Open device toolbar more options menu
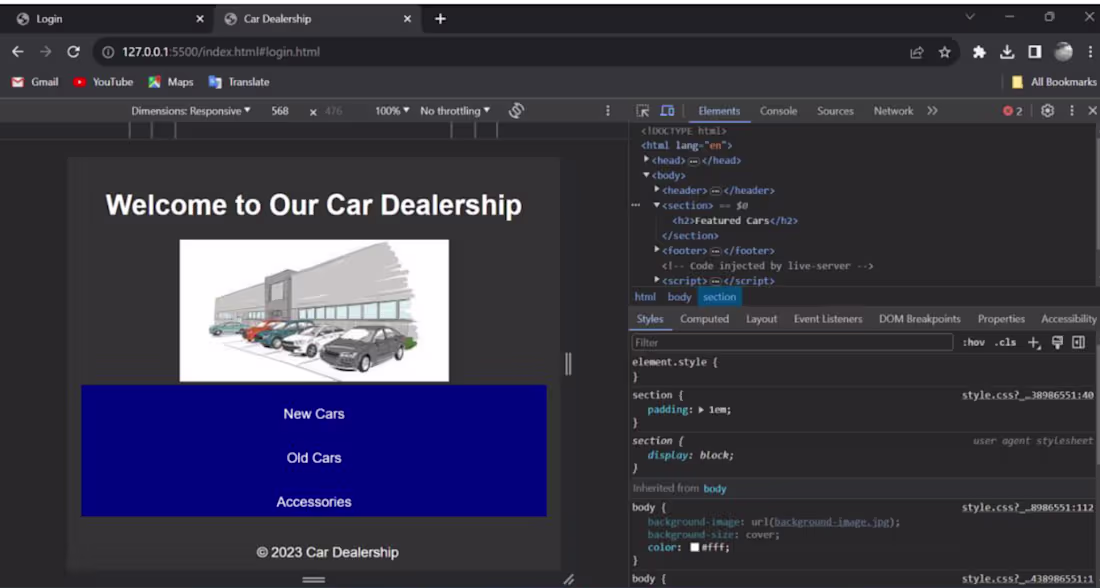 click(608, 111)
